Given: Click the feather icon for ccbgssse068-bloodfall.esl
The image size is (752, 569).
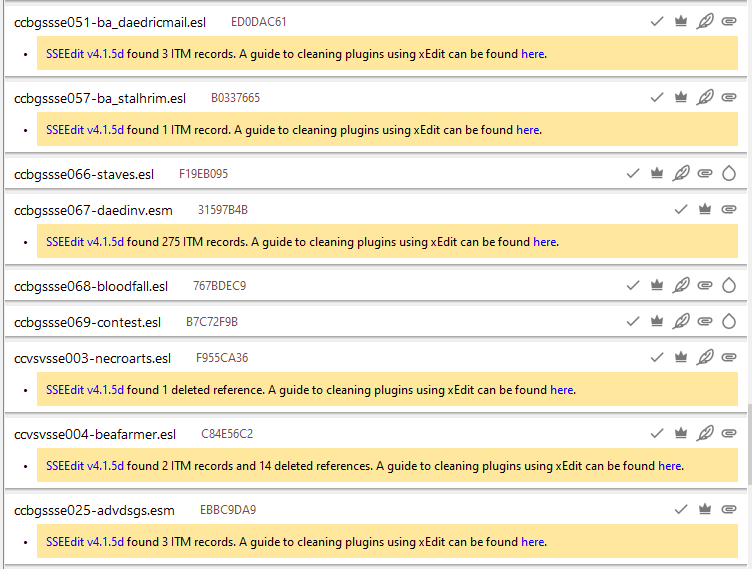Looking at the screenshot, I should 681,285.
